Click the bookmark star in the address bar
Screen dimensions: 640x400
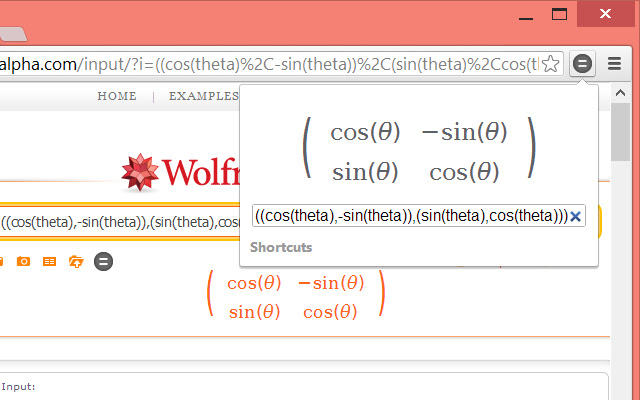[x=551, y=64]
